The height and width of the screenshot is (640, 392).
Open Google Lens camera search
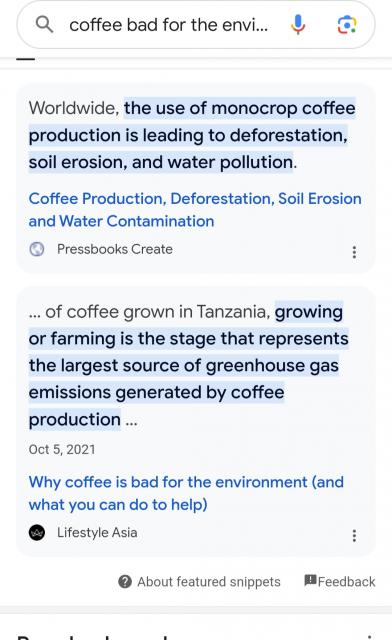(347, 24)
